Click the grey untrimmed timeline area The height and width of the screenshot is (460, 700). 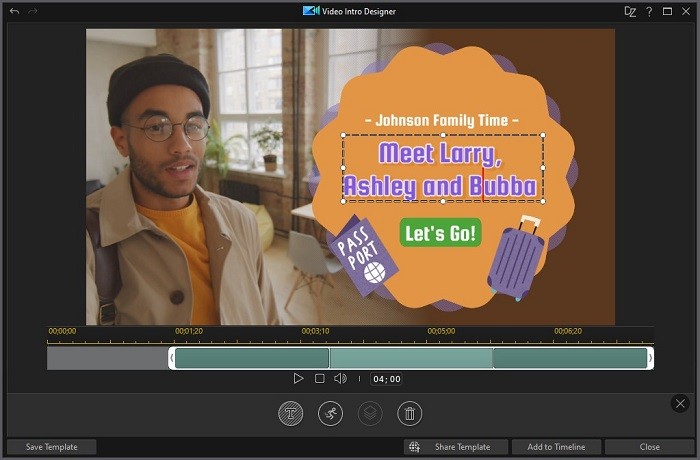(108, 358)
